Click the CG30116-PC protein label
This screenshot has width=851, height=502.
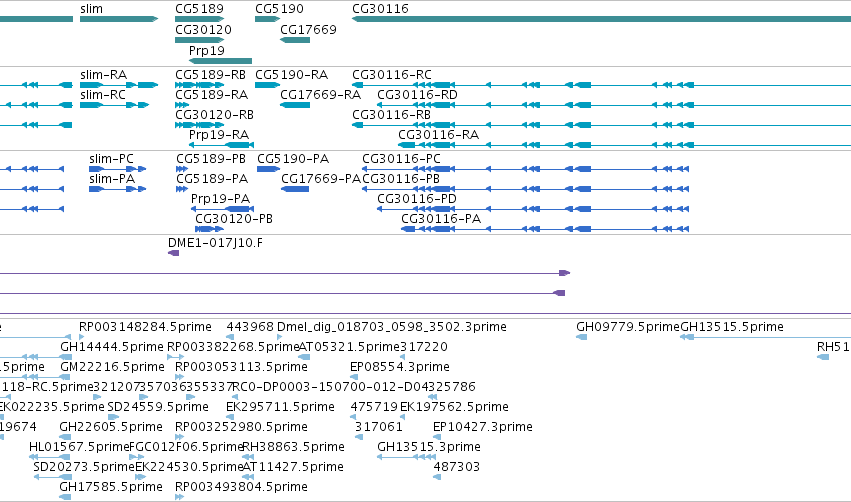pos(401,158)
